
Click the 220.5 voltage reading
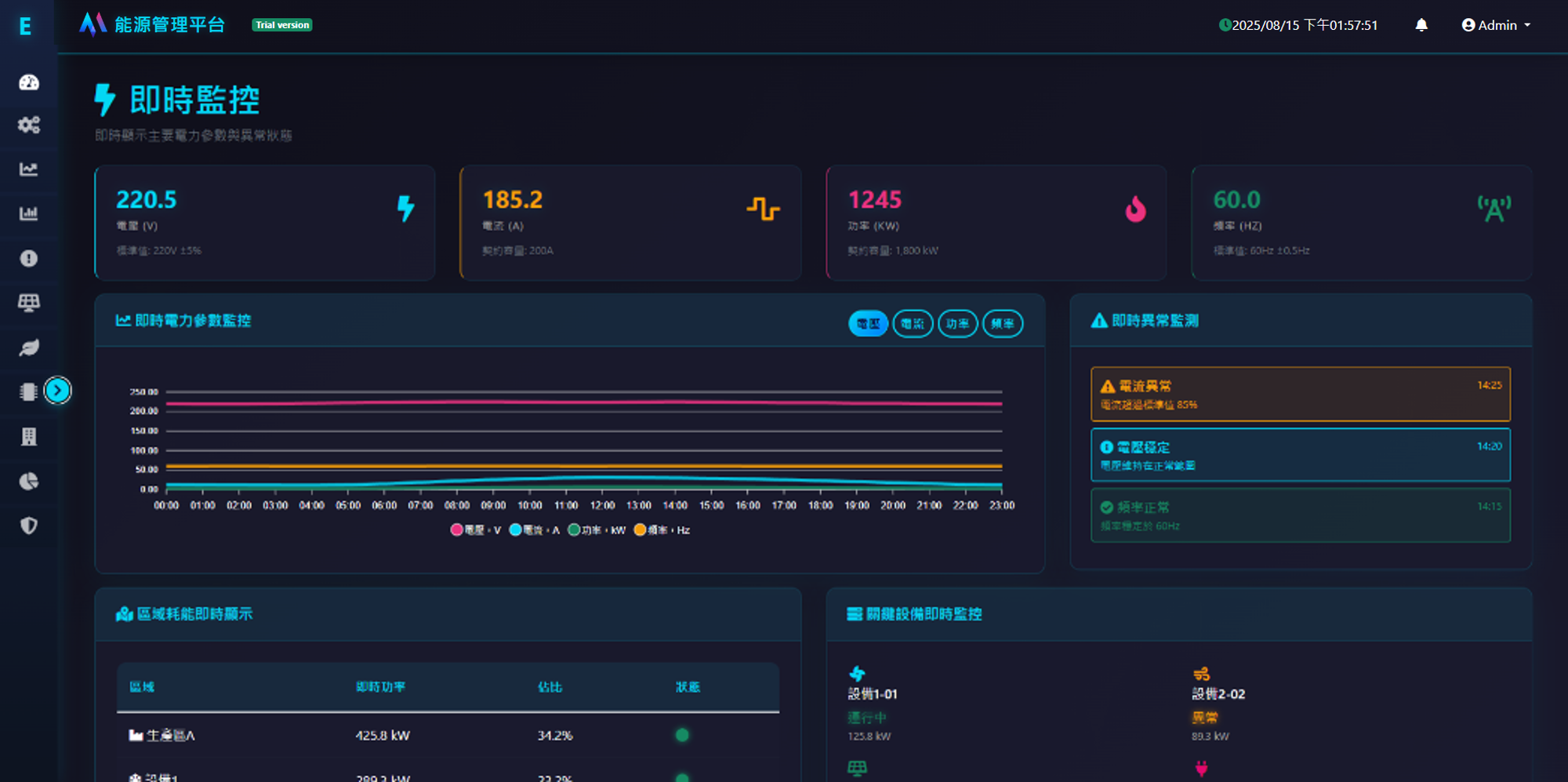point(147,200)
